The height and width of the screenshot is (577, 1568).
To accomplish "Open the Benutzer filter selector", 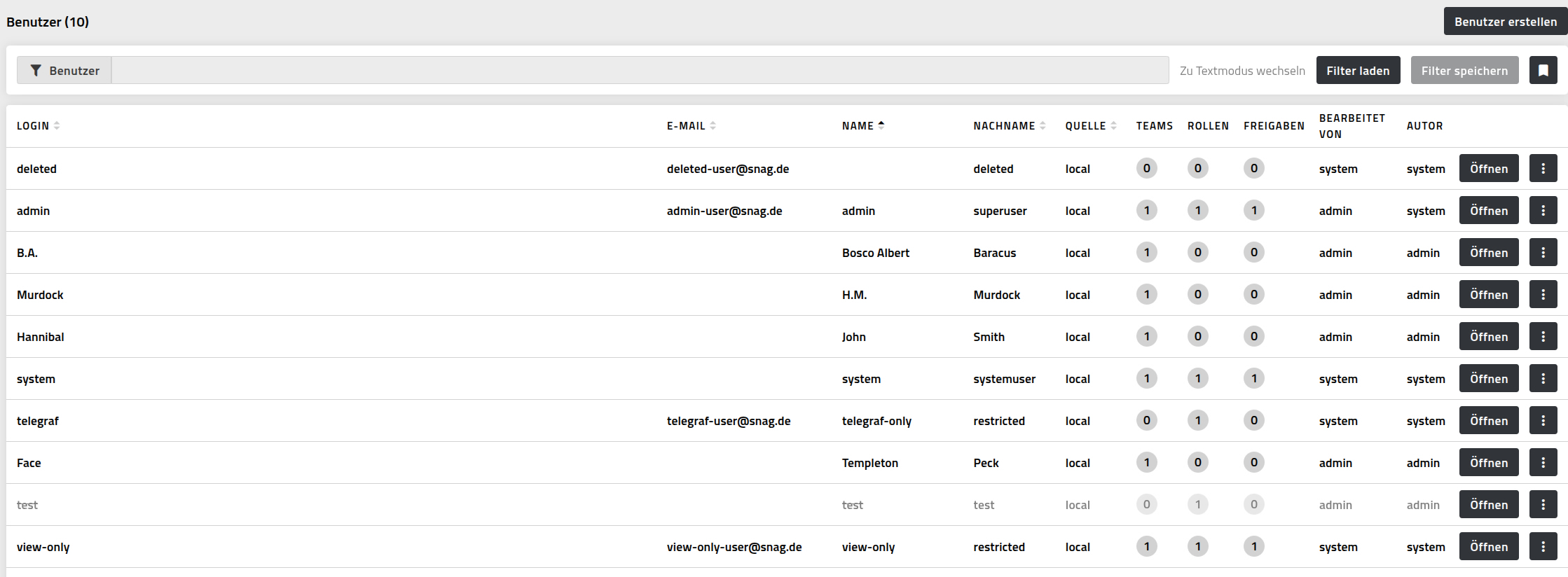I will coord(64,70).
